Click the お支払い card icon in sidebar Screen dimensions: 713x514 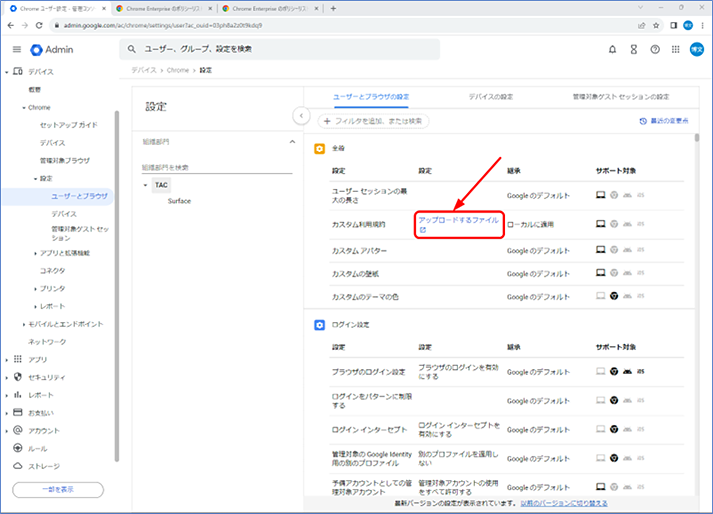[18, 413]
